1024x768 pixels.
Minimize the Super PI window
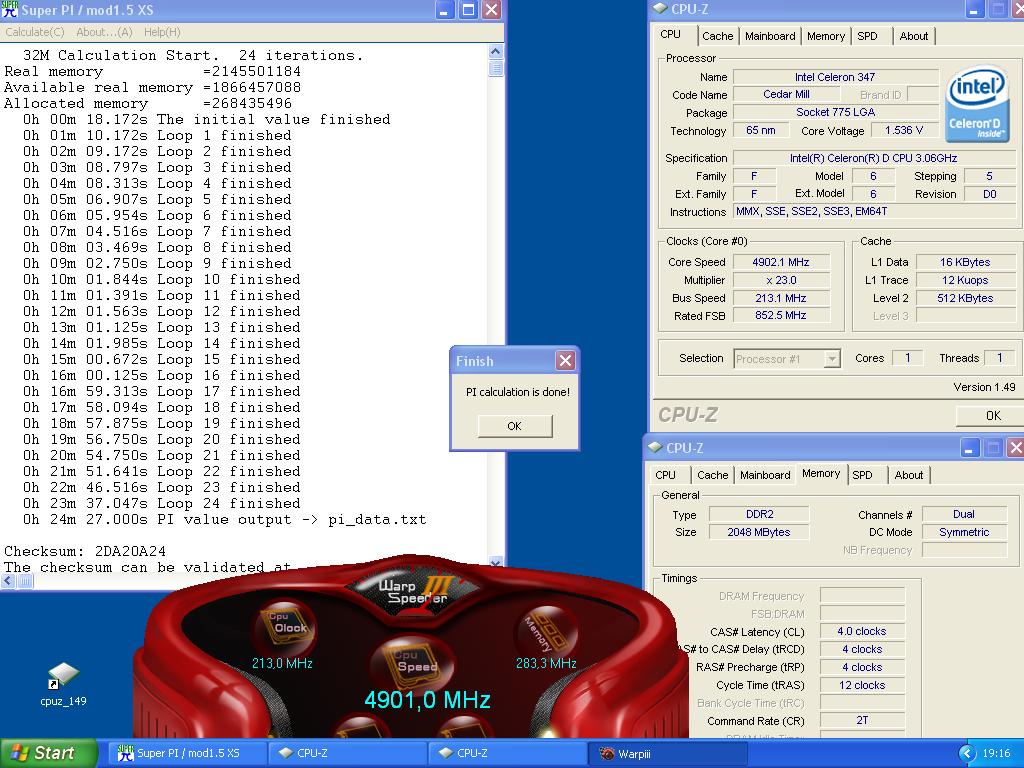(x=445, y=10)
